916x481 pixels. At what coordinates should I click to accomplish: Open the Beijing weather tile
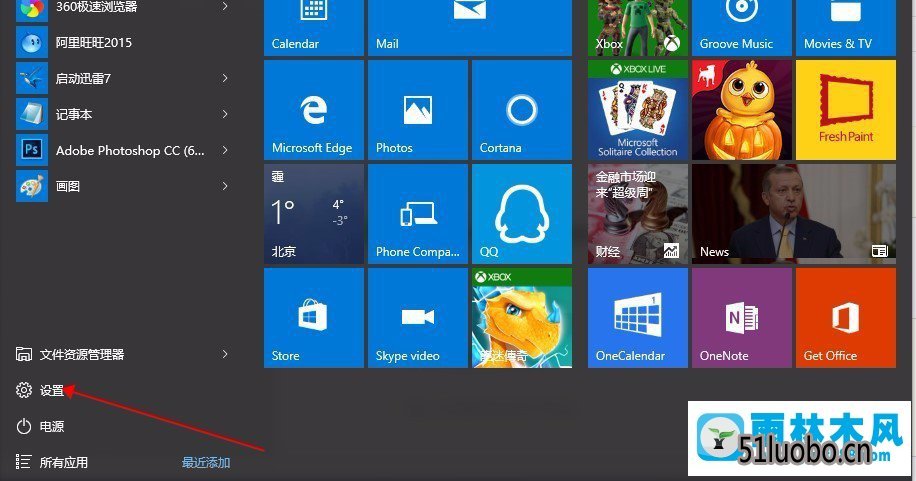point(314,214)
